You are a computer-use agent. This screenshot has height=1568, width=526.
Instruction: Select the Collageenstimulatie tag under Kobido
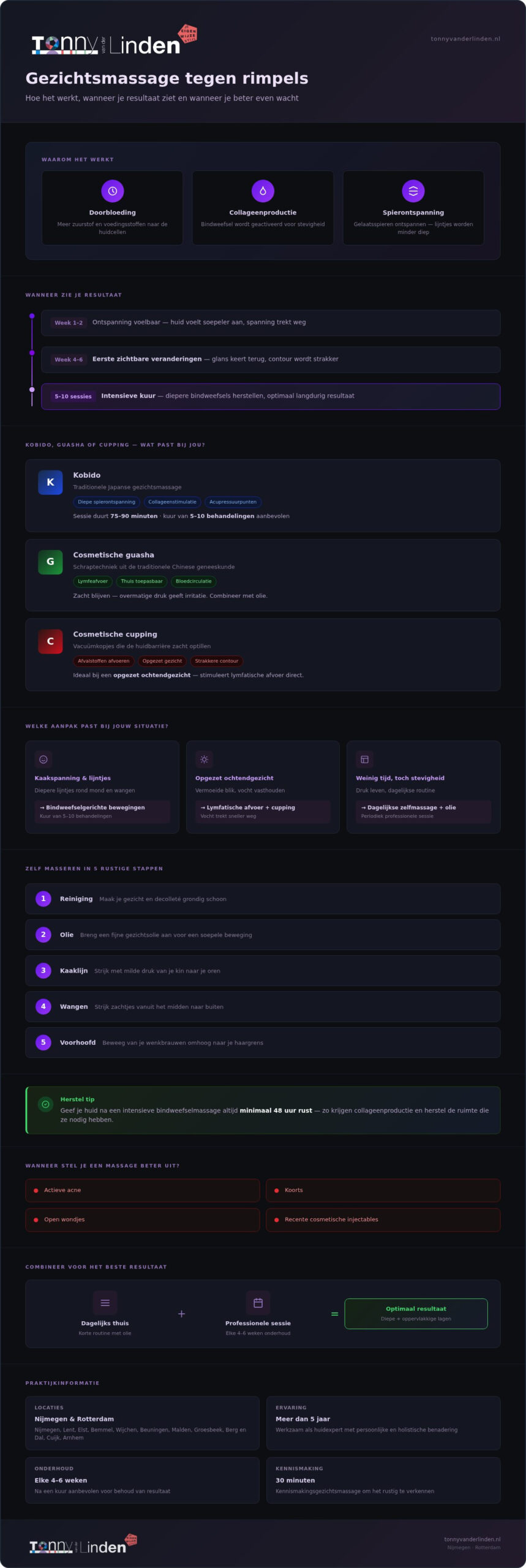(172, 502)
